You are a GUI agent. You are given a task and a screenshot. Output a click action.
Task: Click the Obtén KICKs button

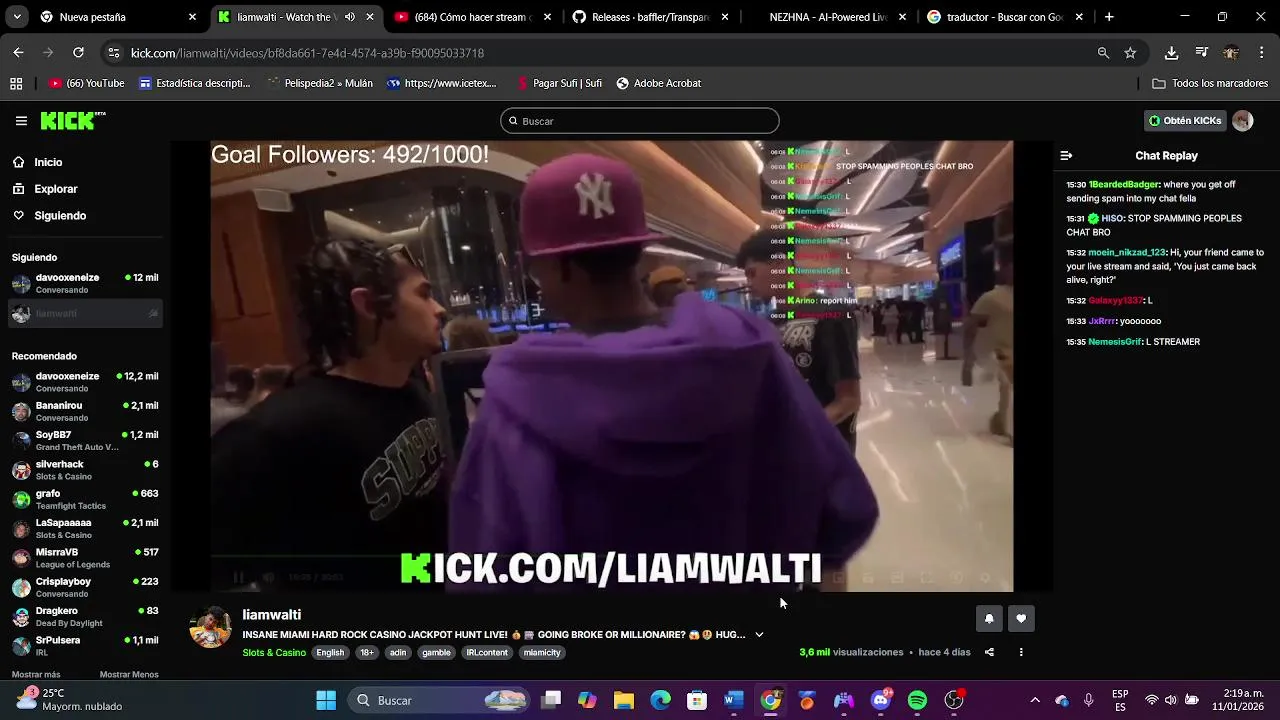coord(1185,121)
